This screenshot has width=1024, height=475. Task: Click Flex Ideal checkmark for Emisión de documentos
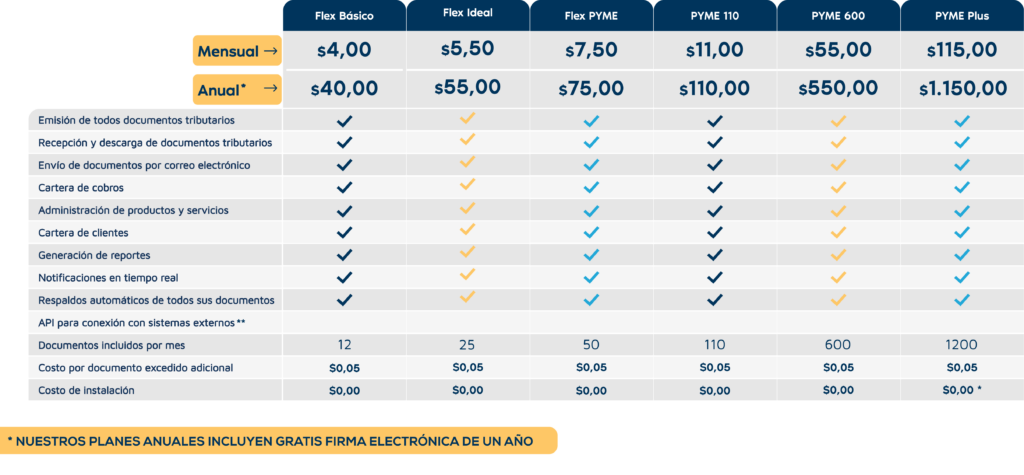tap(468, 119)
